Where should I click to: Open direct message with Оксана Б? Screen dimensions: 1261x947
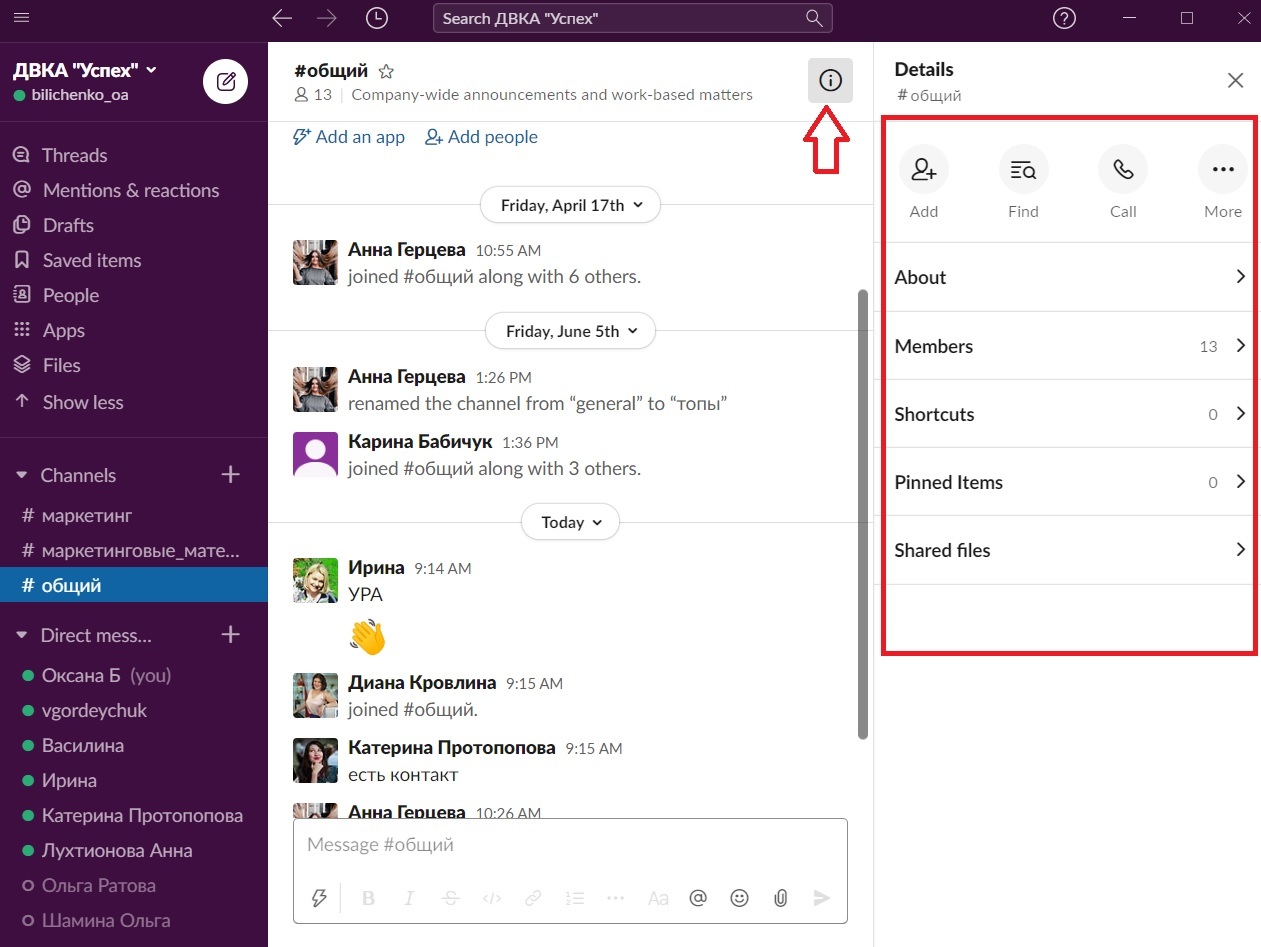[134, 675]
